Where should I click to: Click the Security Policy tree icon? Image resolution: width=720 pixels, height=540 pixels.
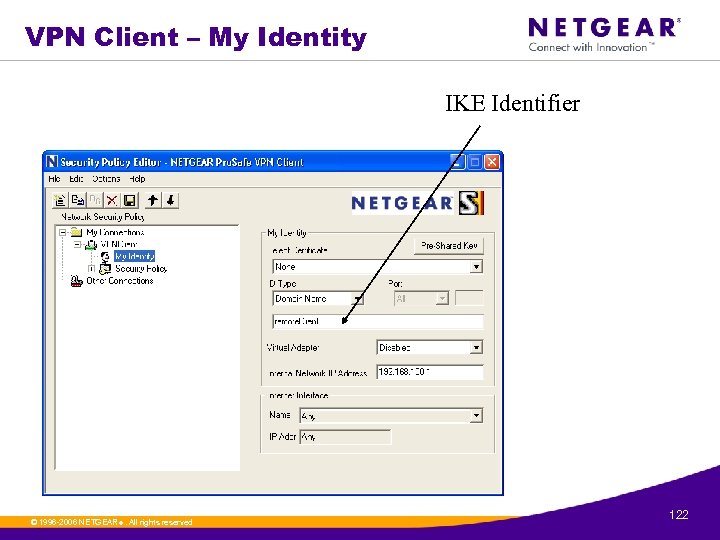pos(105,269)
